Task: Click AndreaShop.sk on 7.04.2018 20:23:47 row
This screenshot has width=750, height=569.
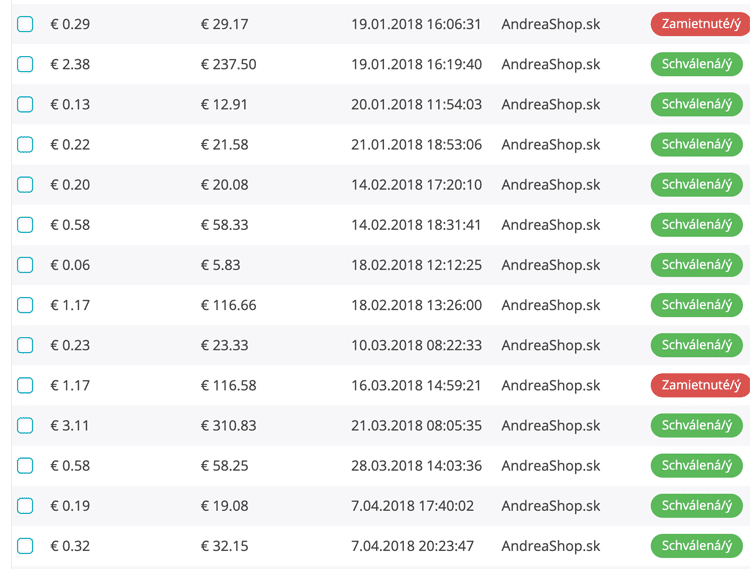Action: click(x=550, y=546)
